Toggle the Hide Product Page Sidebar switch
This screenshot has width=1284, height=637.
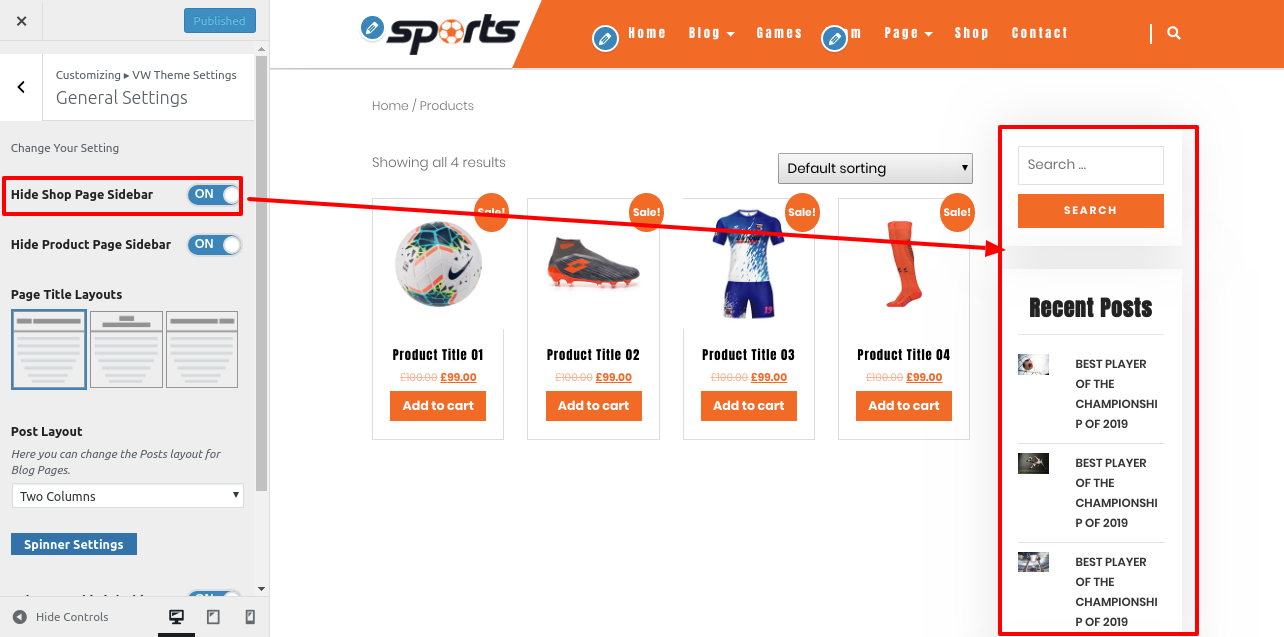[214, 244]
